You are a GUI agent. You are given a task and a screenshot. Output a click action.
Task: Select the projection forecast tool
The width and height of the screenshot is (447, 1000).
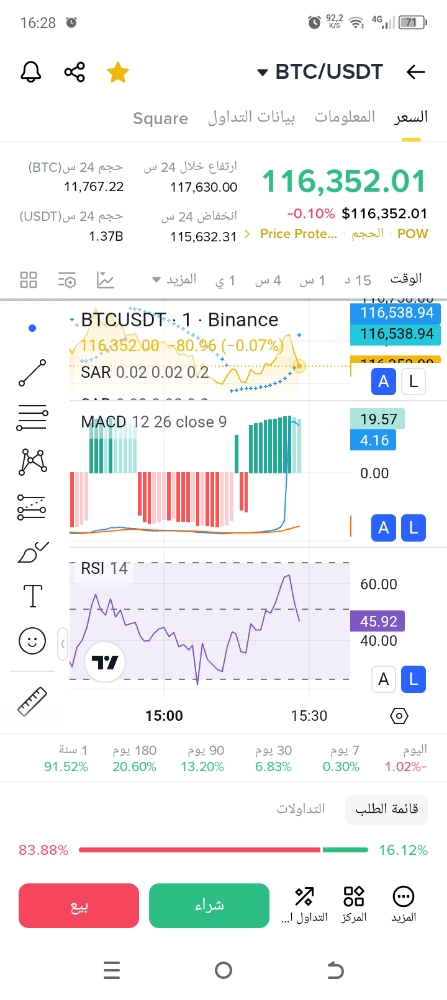click(33, 507)
